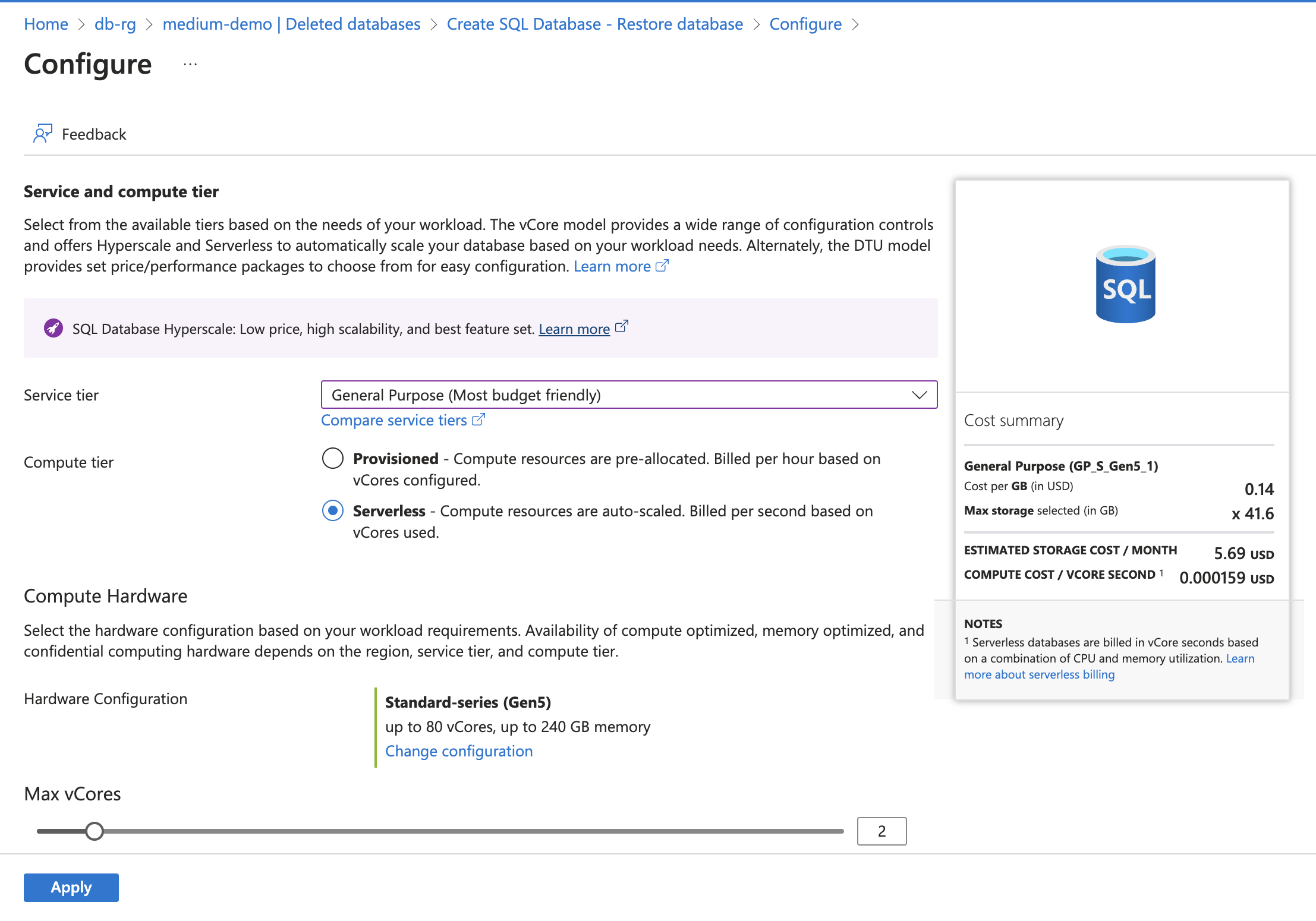Viewport: 1316px width, 921px height.
Task: Click external-link icon beside Compare service tiers
Action: (478, 420)
